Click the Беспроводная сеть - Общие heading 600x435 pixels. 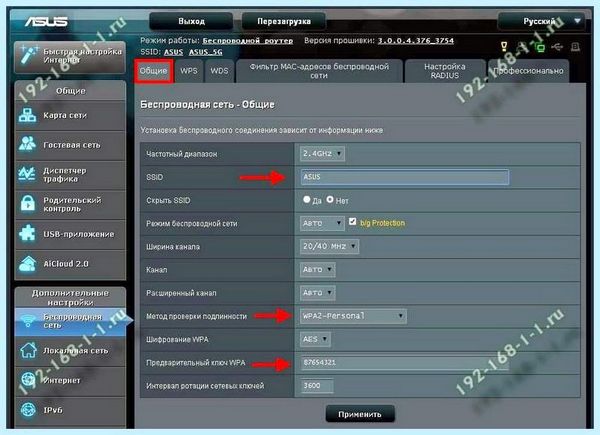(207, 104)
